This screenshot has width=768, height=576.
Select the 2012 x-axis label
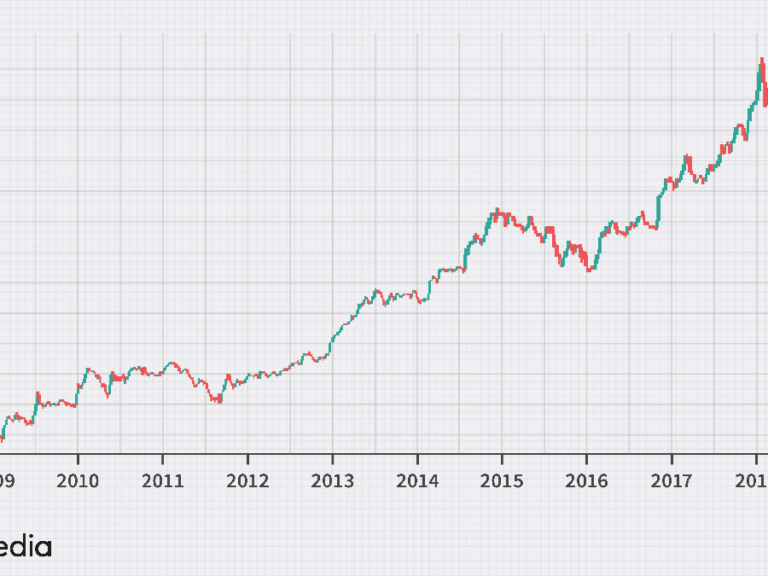click(x=248, y=481)
